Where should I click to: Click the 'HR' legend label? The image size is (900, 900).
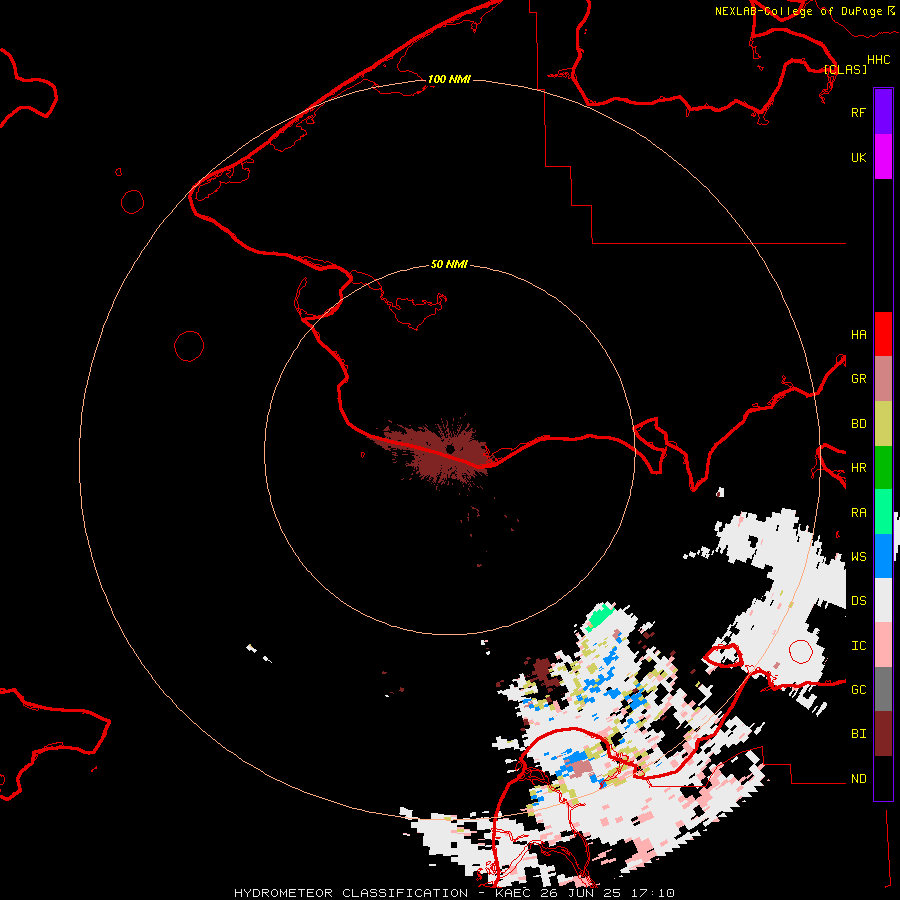[858, 468]
